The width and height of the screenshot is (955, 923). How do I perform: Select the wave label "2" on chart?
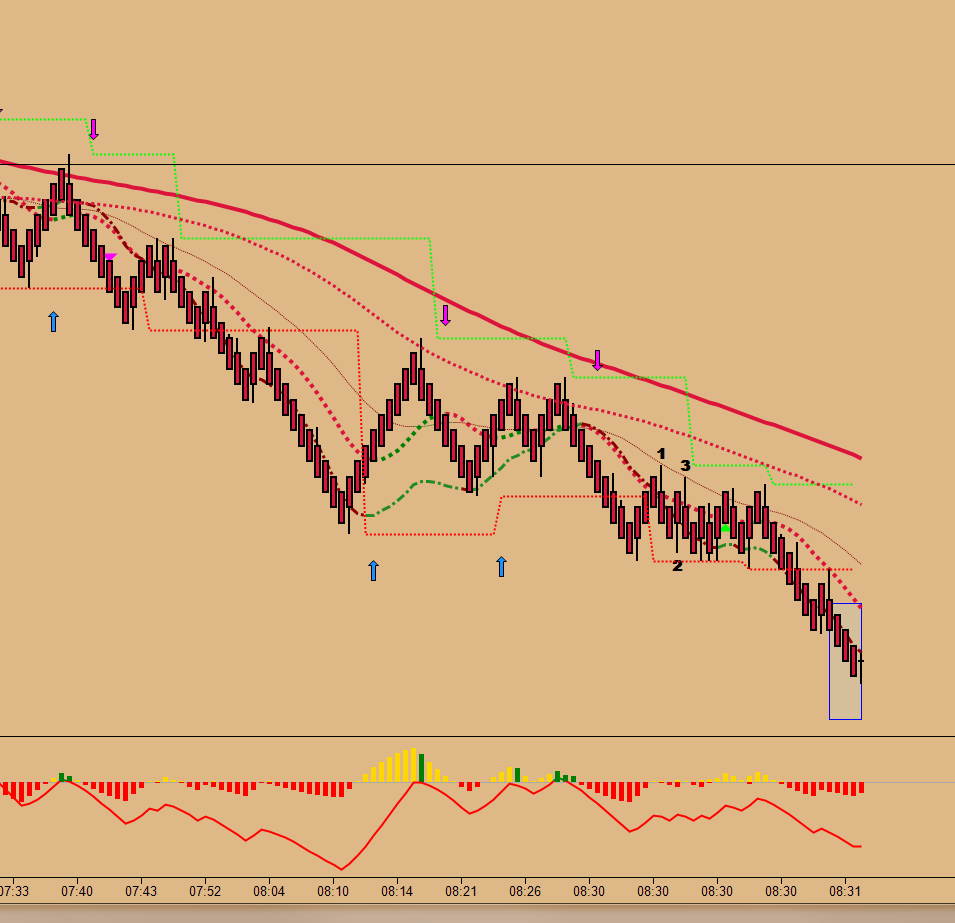[x=677, y=566]
